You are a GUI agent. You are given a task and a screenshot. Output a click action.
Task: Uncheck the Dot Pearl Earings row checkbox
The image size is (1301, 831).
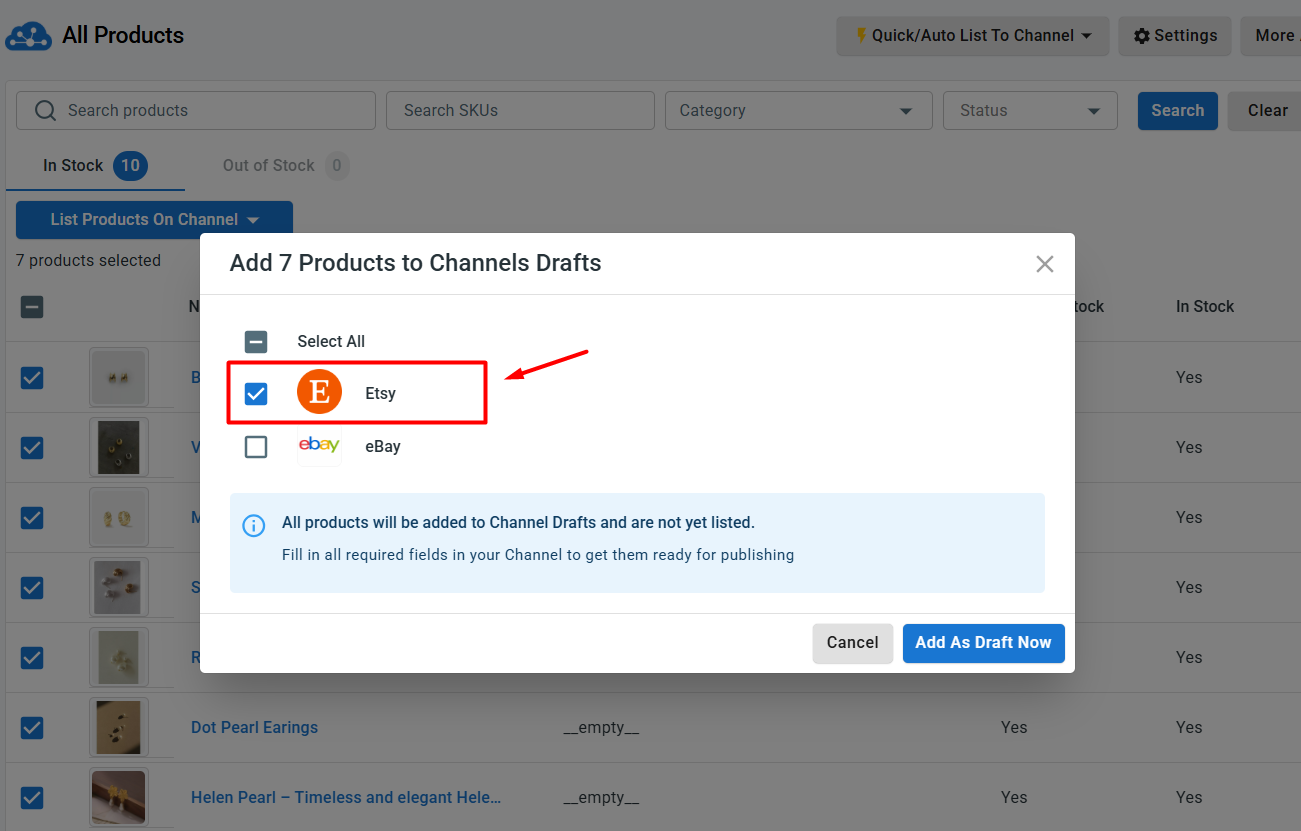coord(32,727)
